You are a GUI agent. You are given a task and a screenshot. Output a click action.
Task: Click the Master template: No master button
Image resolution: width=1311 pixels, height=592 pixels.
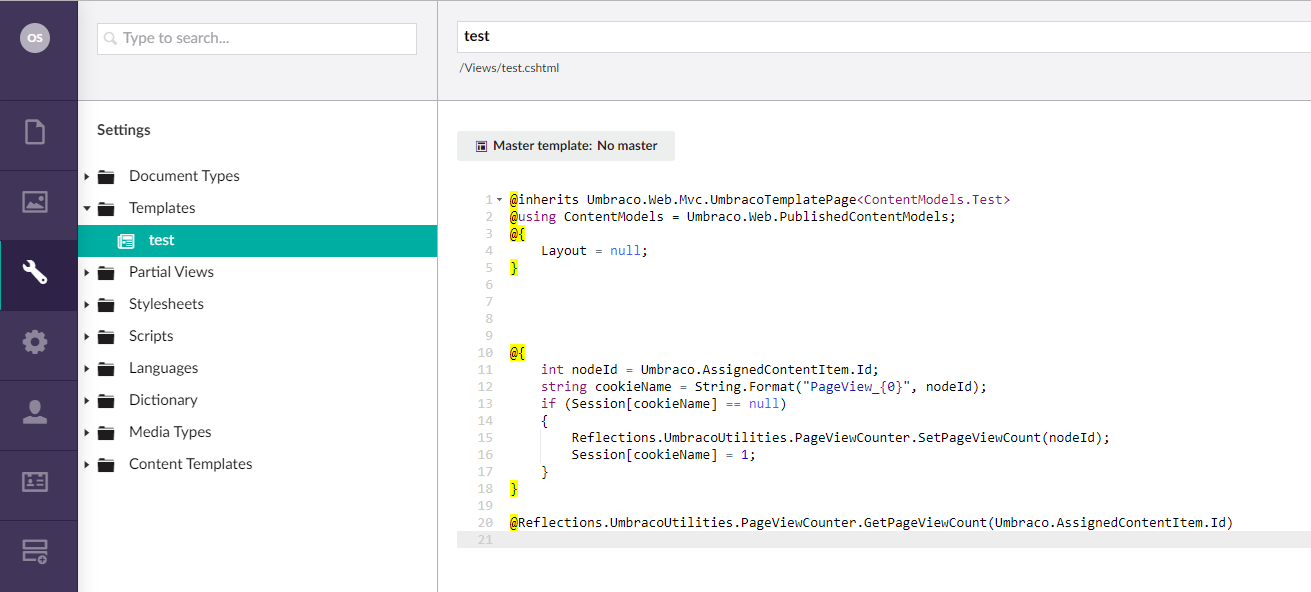tap(566, 146)
